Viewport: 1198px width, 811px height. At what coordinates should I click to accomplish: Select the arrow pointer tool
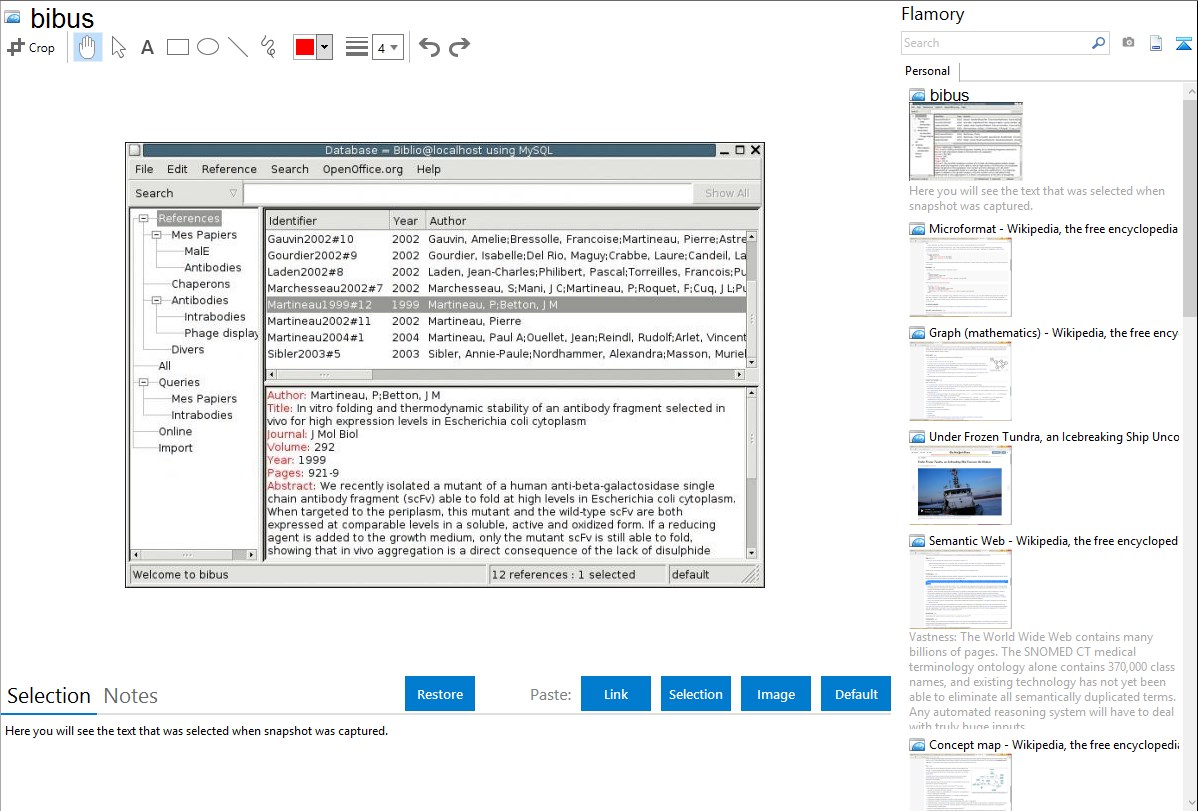[119, 47]
